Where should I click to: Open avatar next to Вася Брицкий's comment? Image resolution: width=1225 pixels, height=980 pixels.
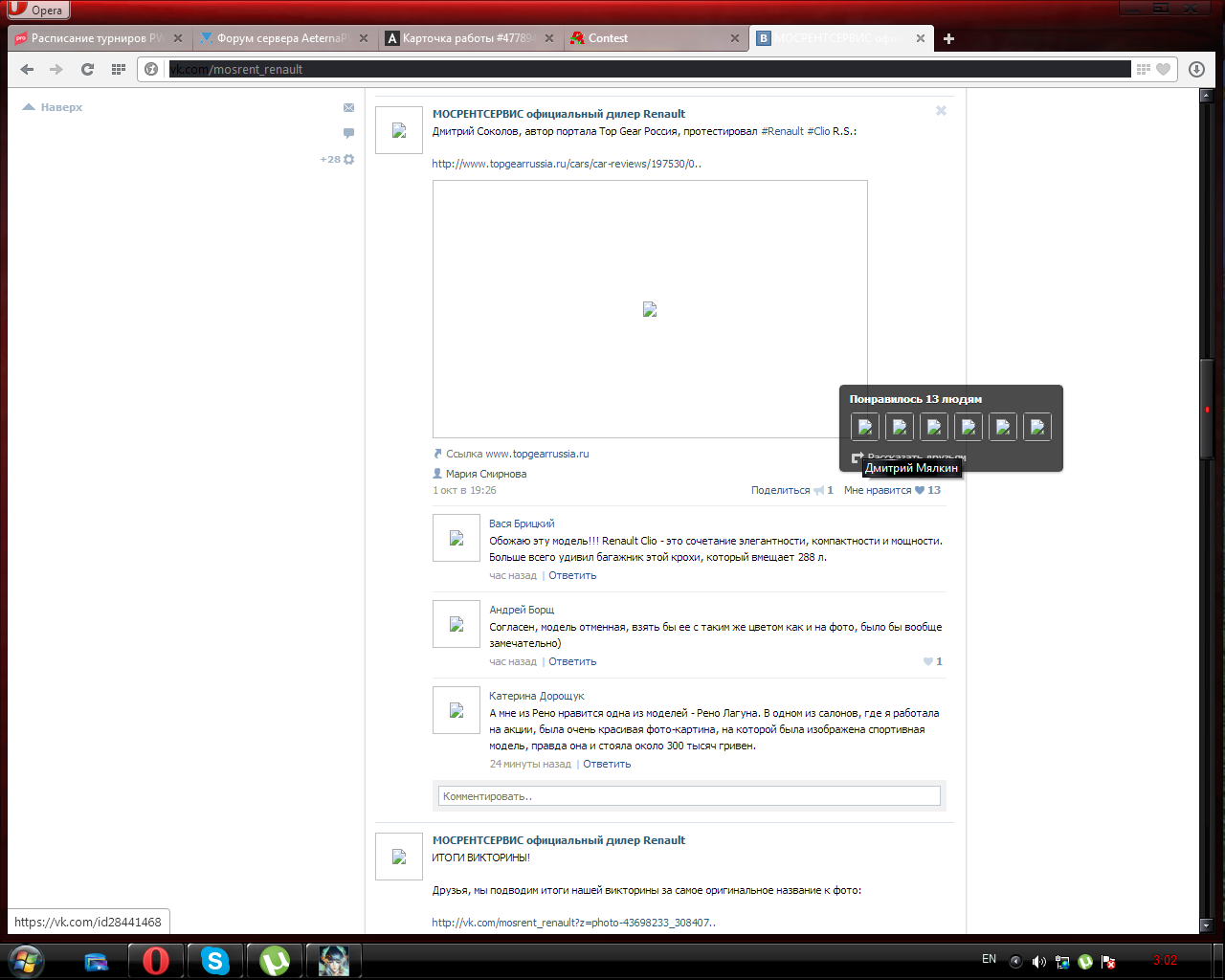pos(457,538)
